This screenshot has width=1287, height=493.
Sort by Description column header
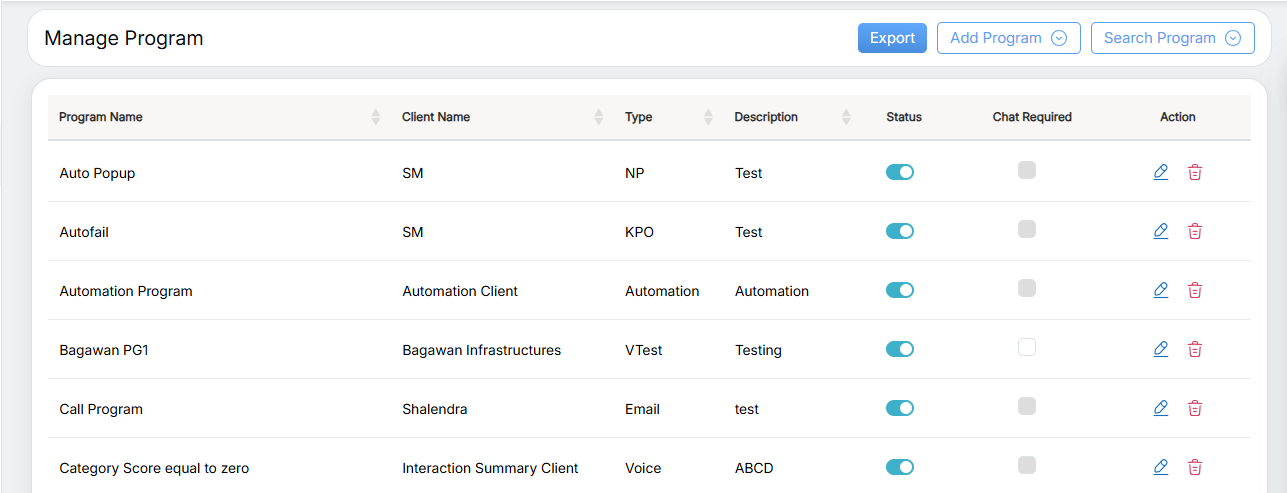coord(846,117)
